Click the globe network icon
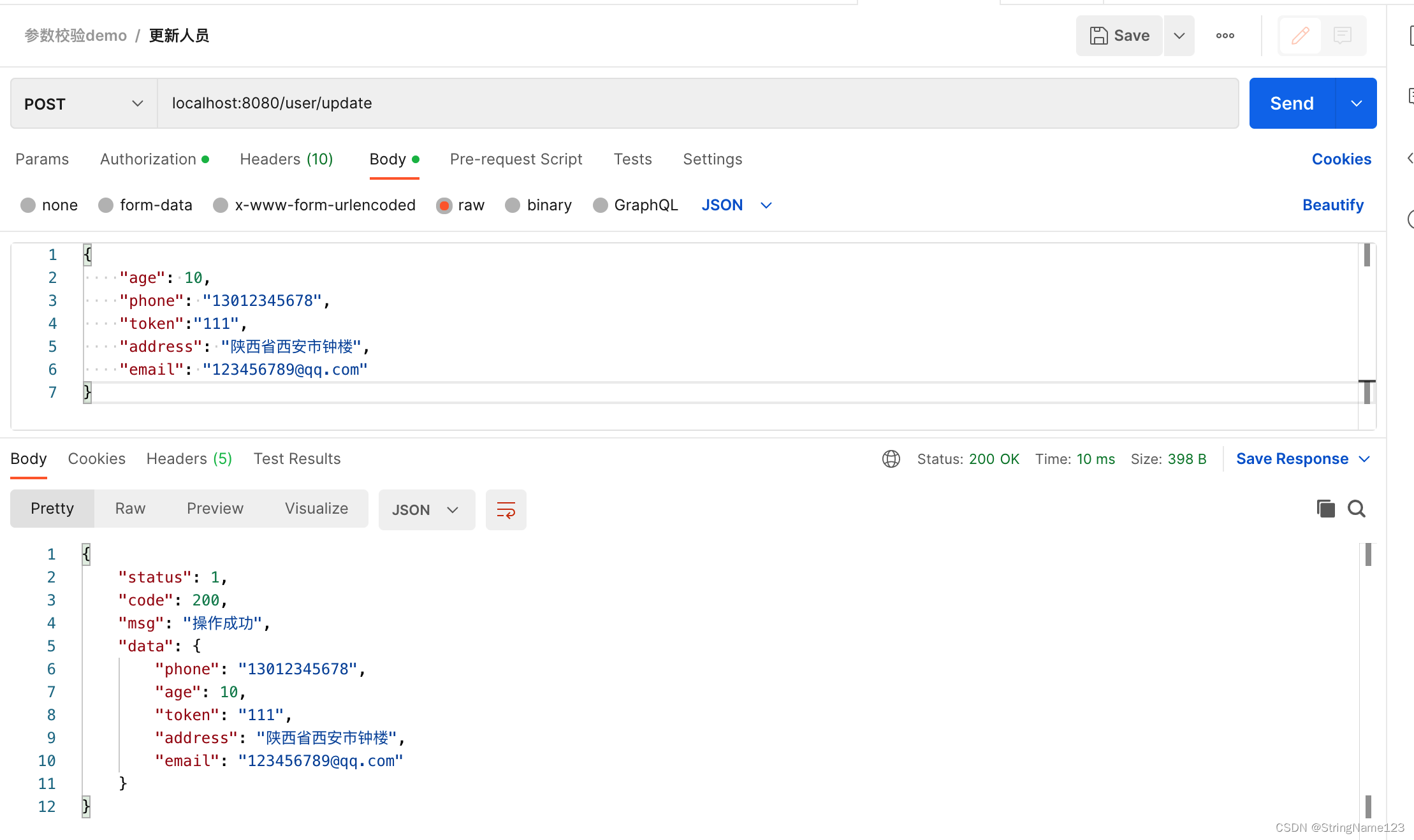1414x840 pixels. click(891, 459)
